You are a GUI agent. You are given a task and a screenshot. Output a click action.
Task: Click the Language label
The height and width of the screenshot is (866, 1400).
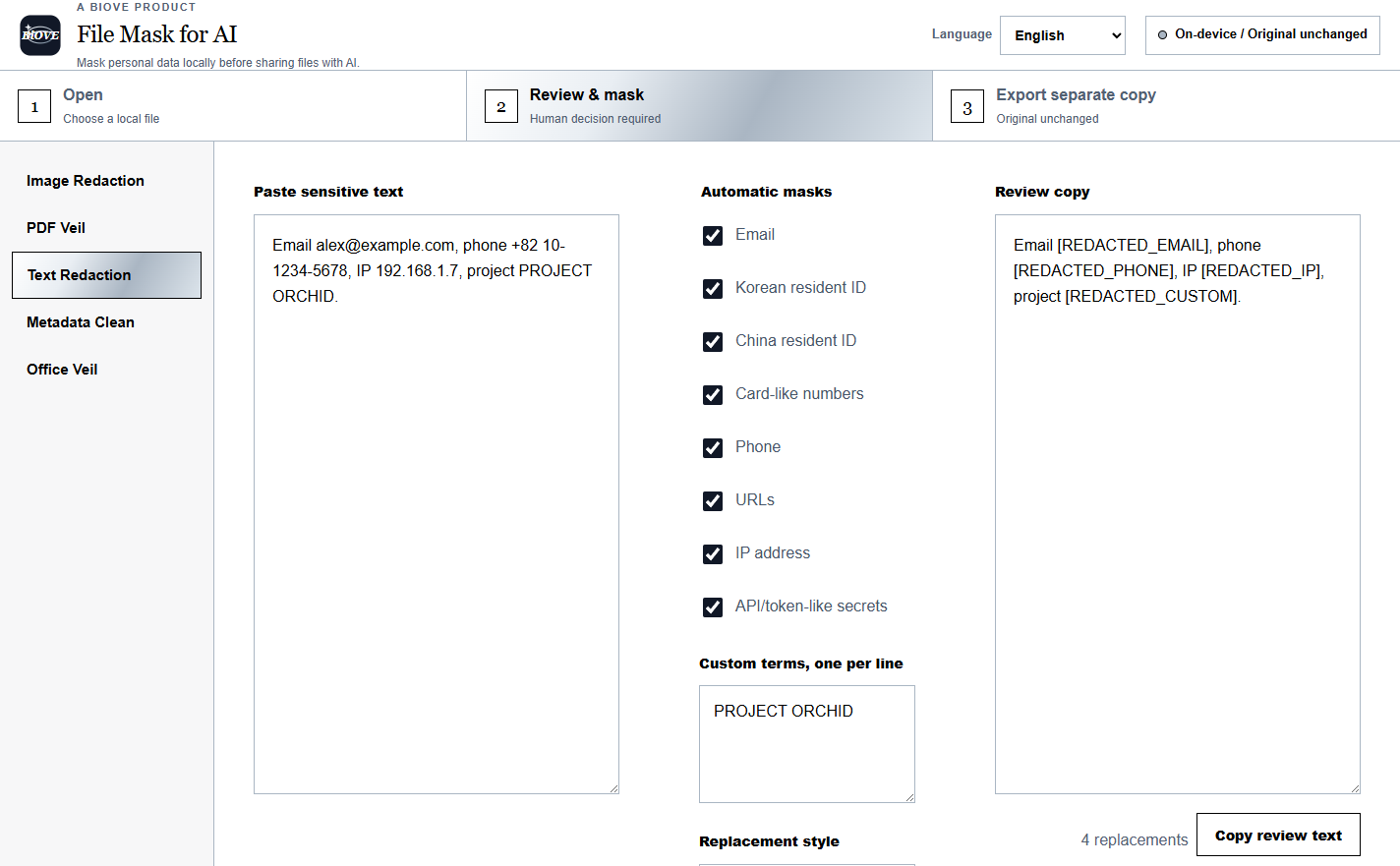click(962, 33)
